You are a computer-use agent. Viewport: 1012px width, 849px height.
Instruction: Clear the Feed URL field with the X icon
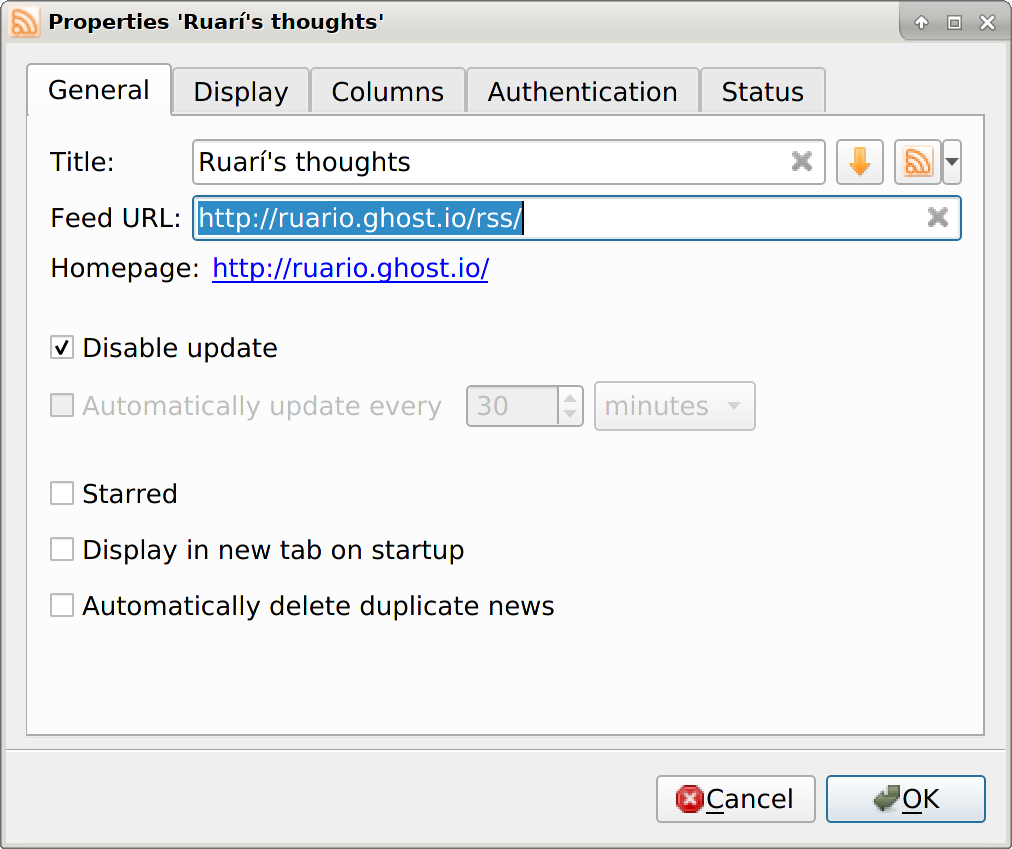pyautogui.click(x=937, y=218)
